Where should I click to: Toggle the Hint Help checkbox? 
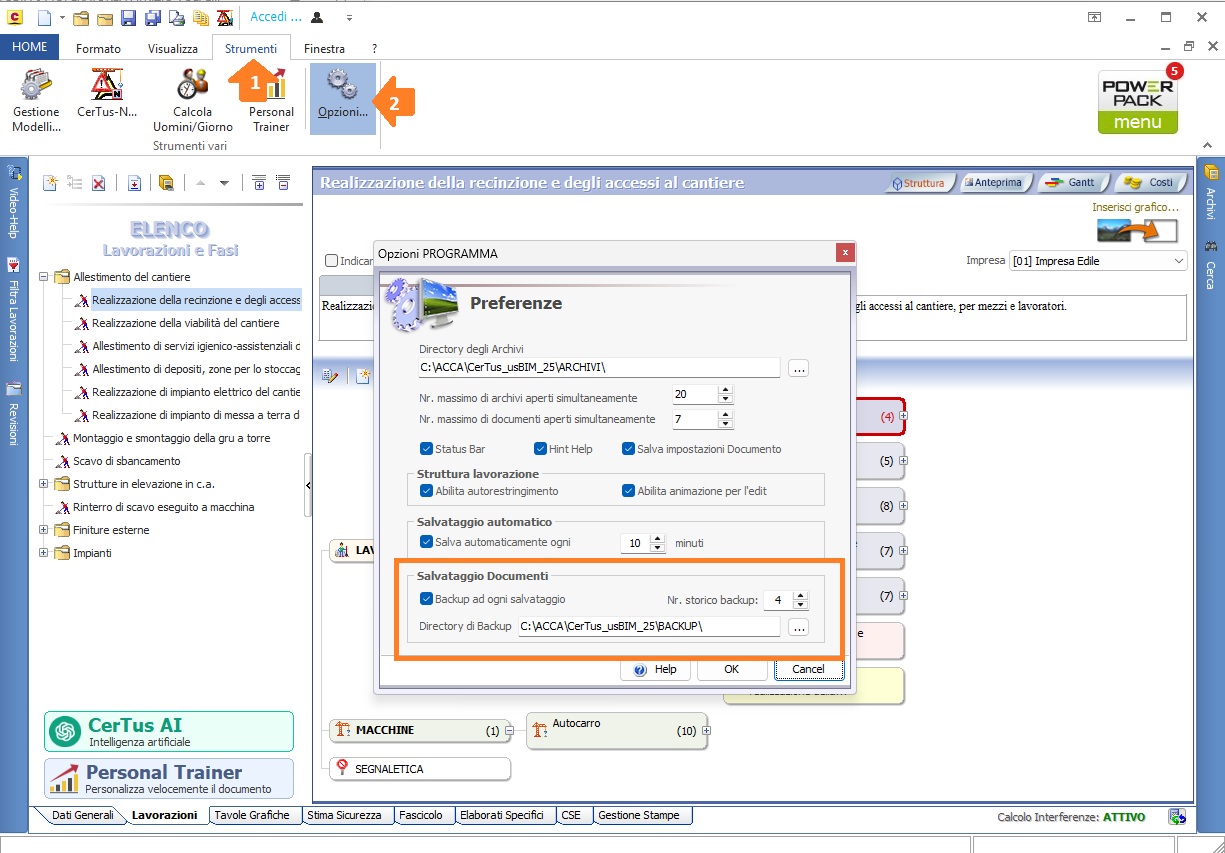(540, 449)
